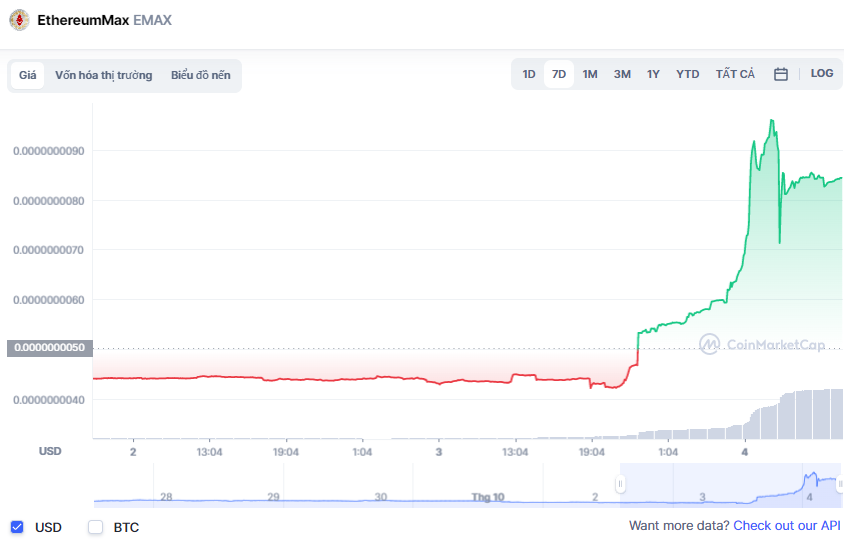Click the 0.0000000060 axis label
844x546 pixels.
click(48, 300)
